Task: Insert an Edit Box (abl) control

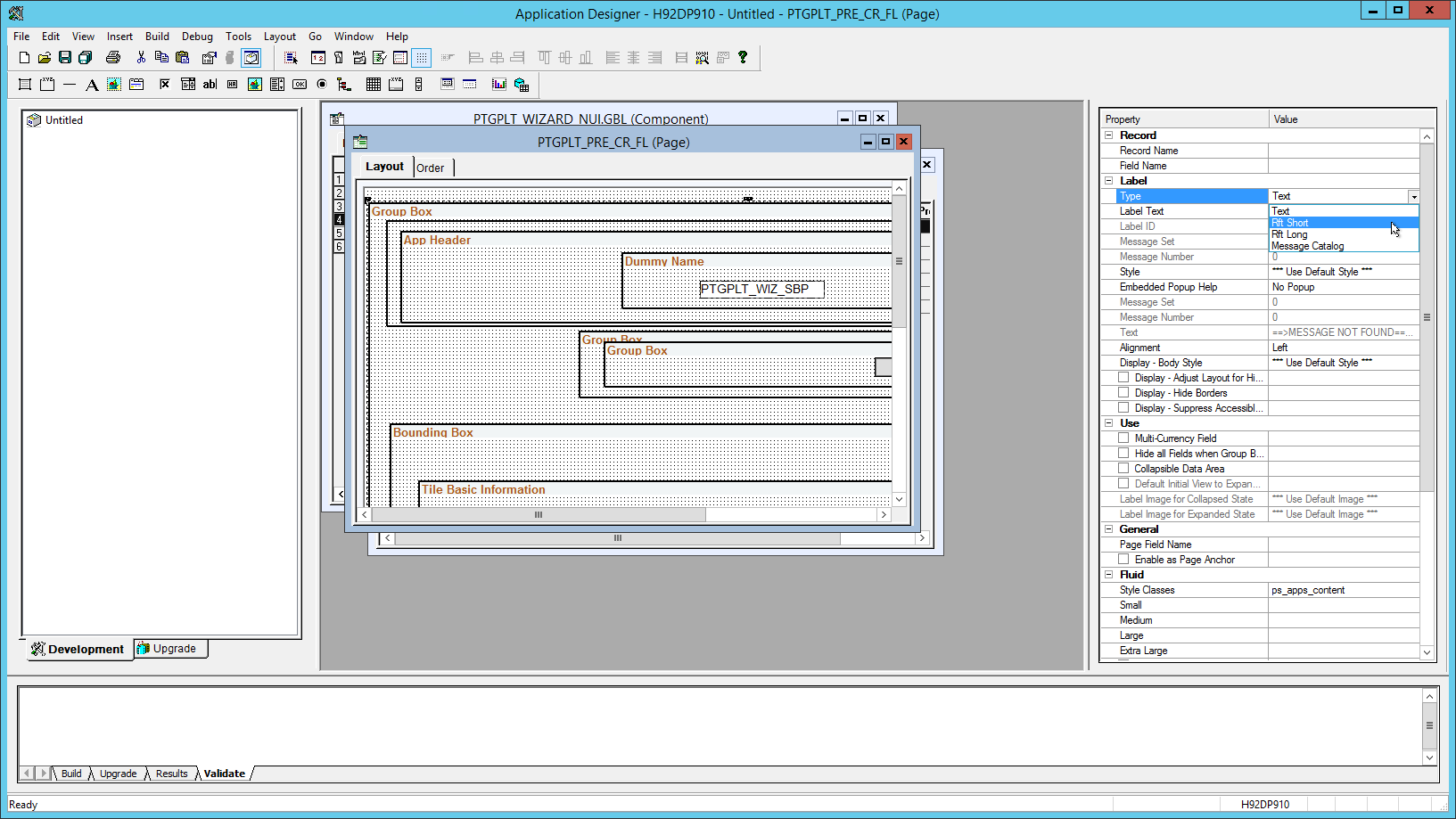Action: tap(210, 85)
